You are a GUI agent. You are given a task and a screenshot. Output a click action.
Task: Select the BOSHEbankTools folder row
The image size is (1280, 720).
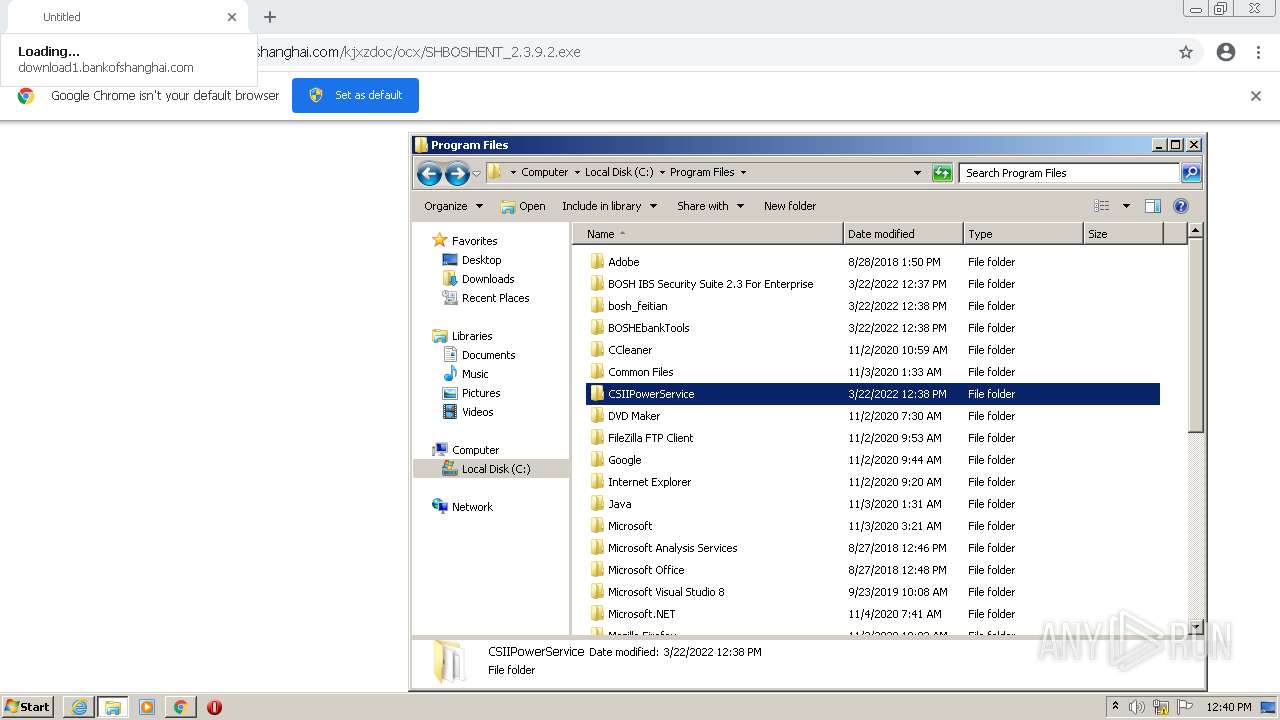pos(872,328)
